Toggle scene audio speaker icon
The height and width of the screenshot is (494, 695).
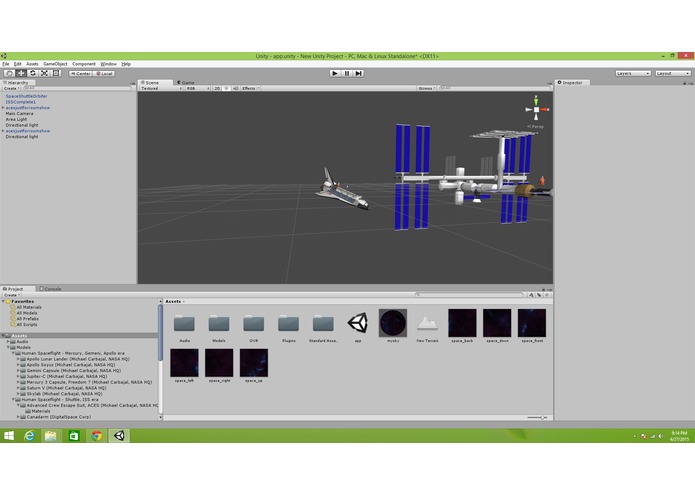click(x=235, y=88)
